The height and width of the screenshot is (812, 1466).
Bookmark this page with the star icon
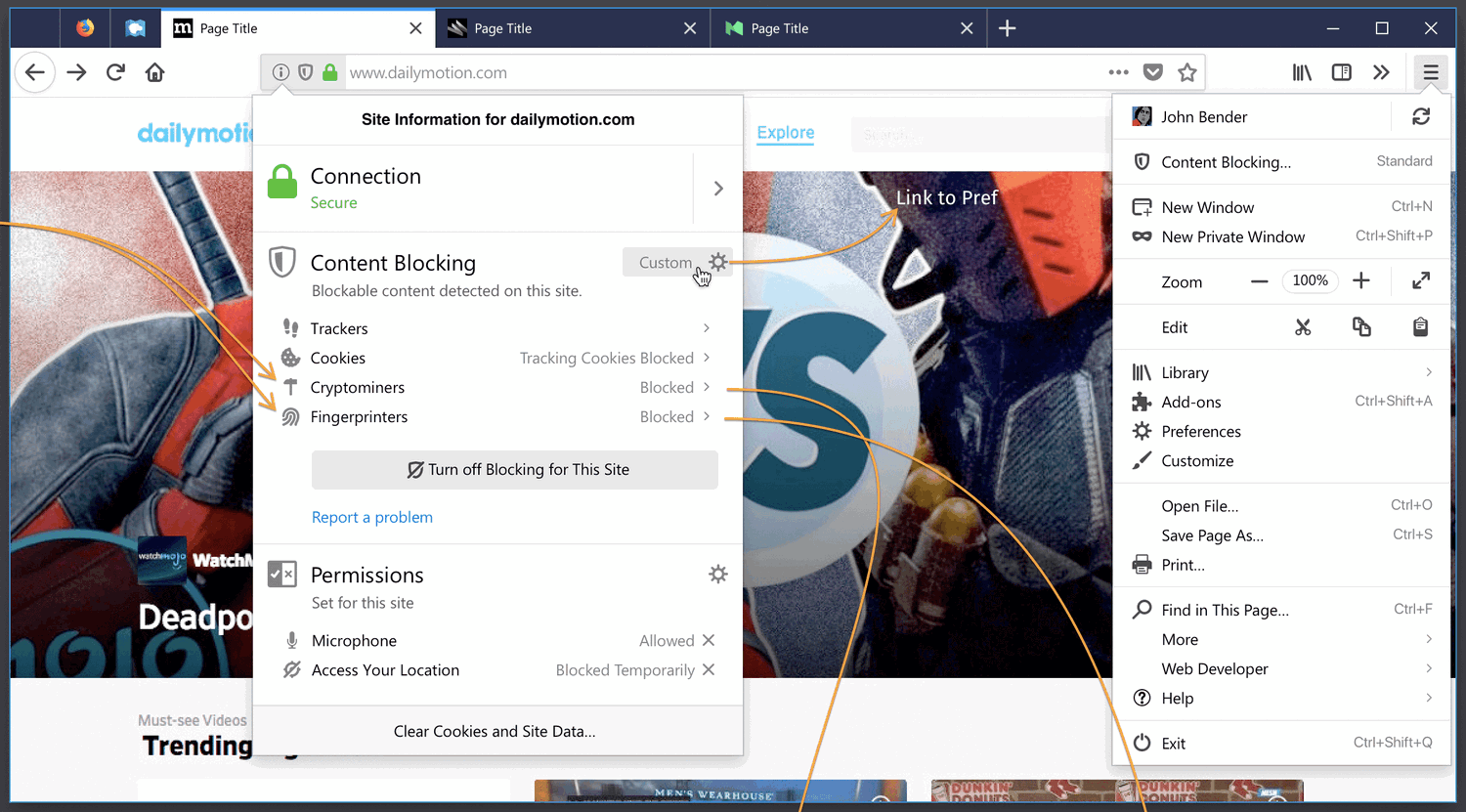click(1187, 72)
